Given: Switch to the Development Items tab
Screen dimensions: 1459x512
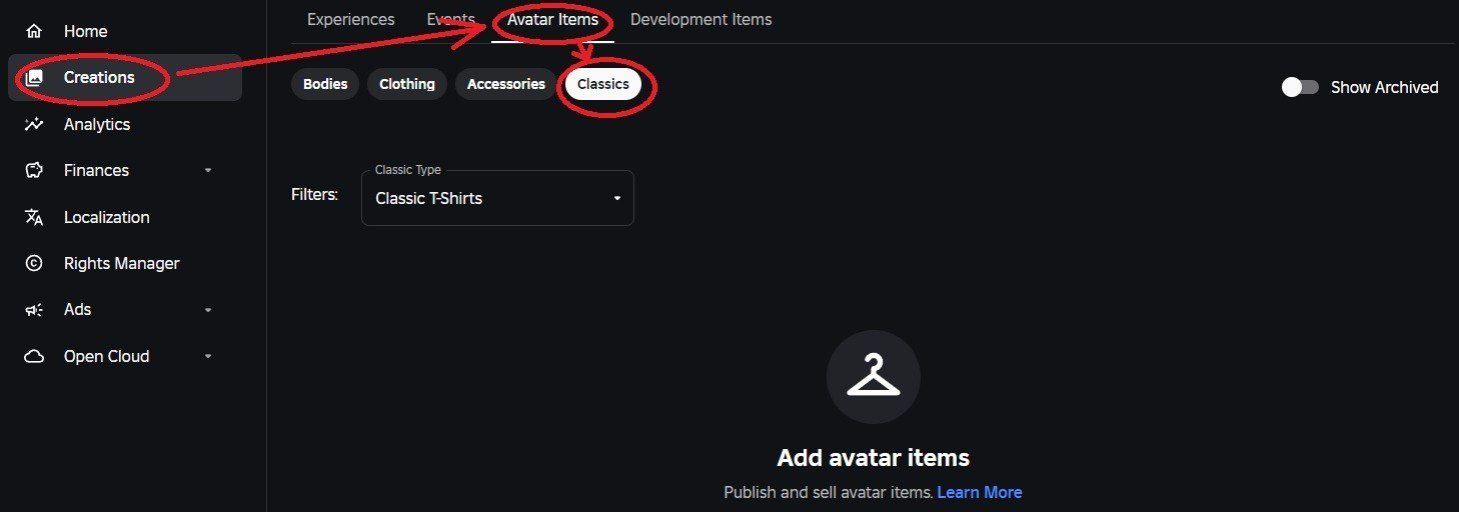Looking at the screenshot, I should pos(701,19).
